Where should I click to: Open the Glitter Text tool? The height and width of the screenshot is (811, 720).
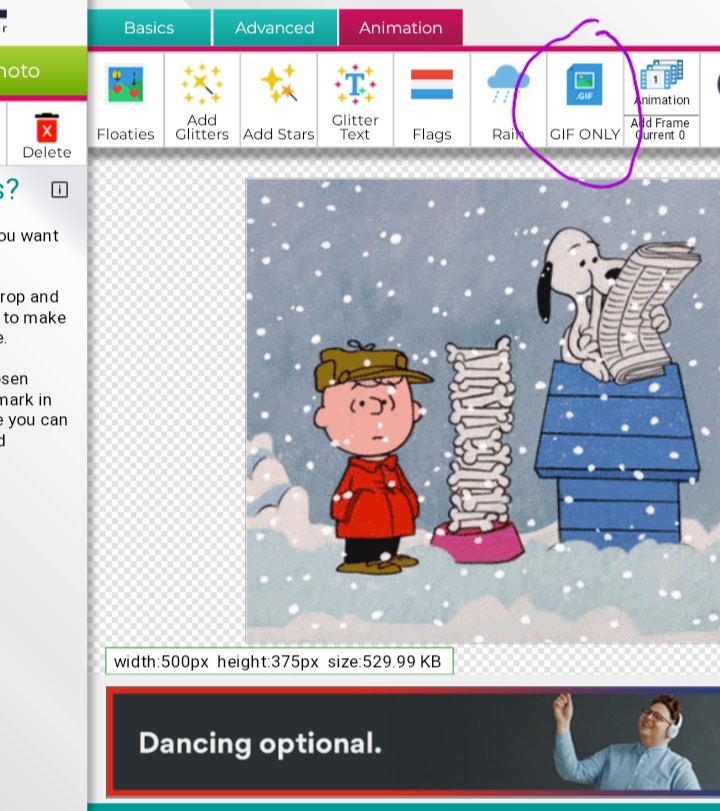click(355, 100)
